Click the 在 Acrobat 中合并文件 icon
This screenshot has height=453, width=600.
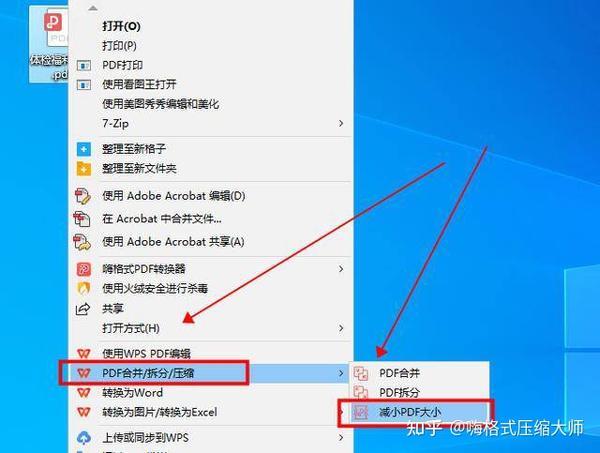click(82, 218)
